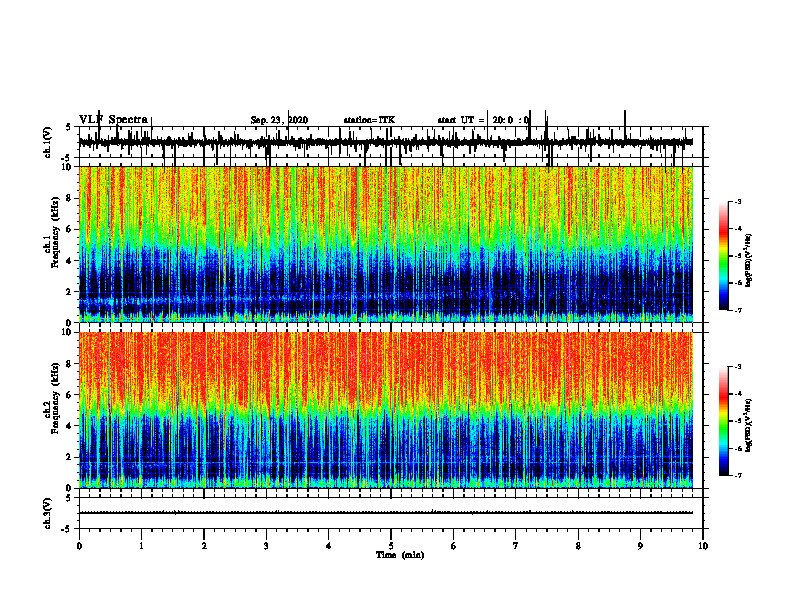Screen dimensions: 792x612
Task: Click the time axis tick label "0"
Action: pyautogui.click(x=79, y=546)
